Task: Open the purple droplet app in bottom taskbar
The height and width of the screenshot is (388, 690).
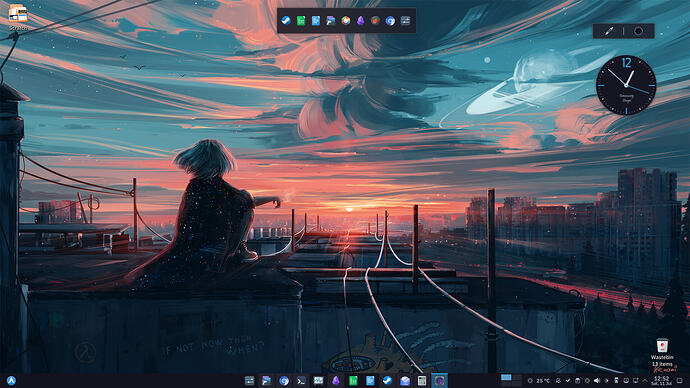Action: click(336, 381)
